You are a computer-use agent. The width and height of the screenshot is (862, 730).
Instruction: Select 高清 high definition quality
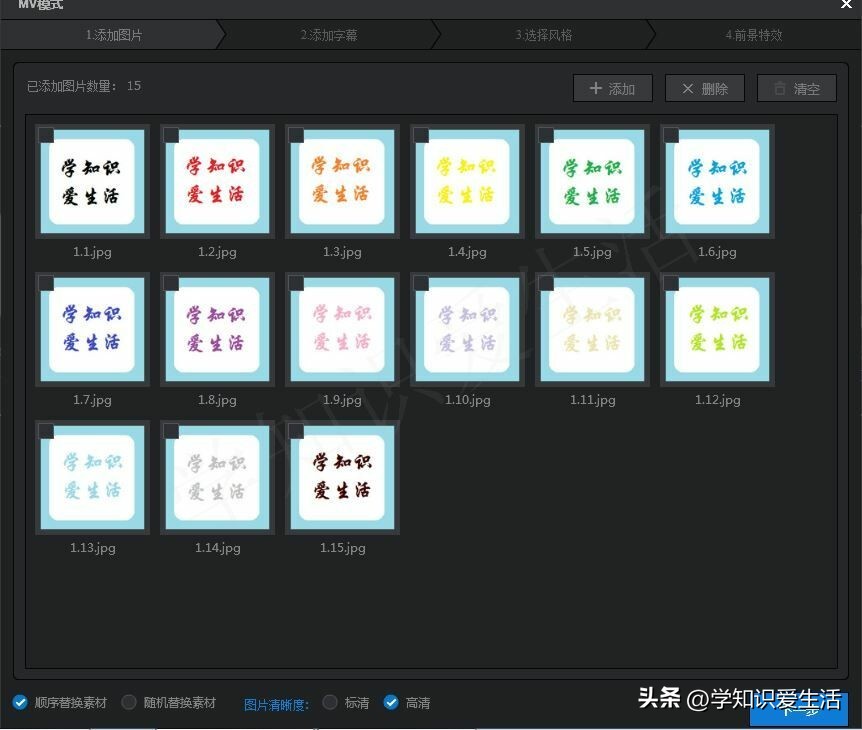390,703
